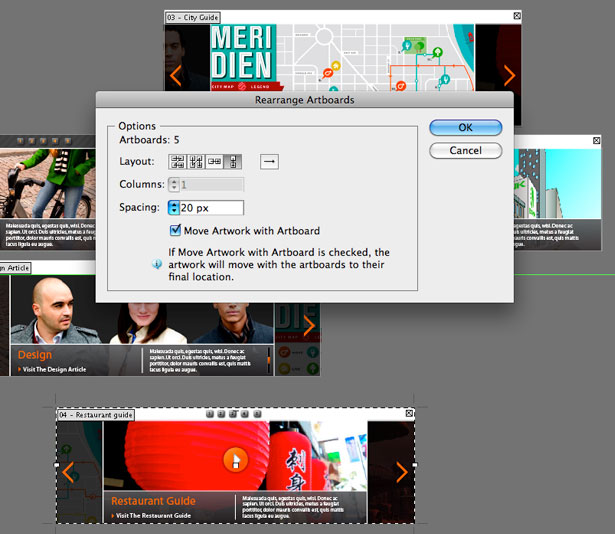The height and width of the screenshot is (534, 615).
Task: Click first pagination dot on Restaurant guide artboard
Action: 210,414
